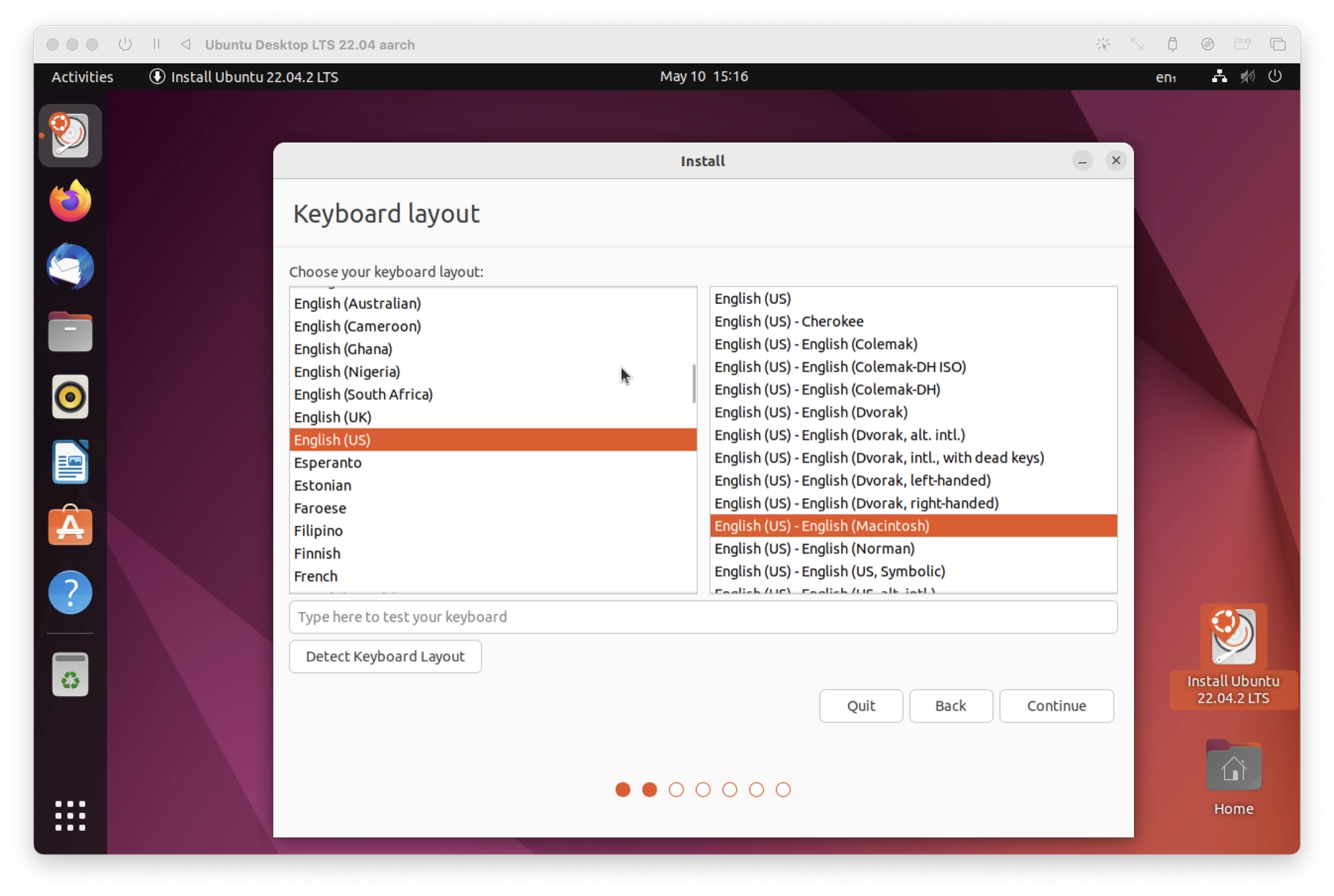Select Faroese layout
1334x896 pixels.
click(x=493, y=507)
